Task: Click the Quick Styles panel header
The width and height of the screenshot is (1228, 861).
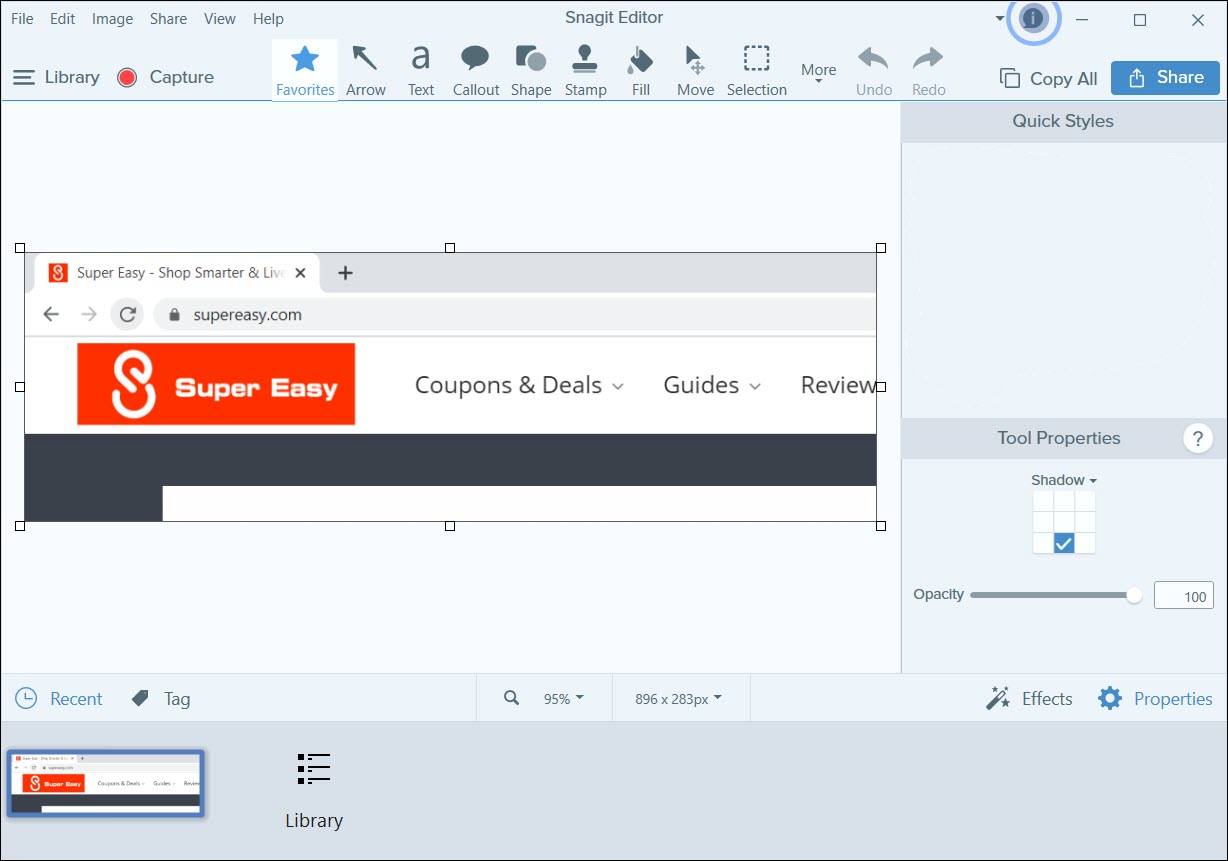Action: coord(1063,121)
